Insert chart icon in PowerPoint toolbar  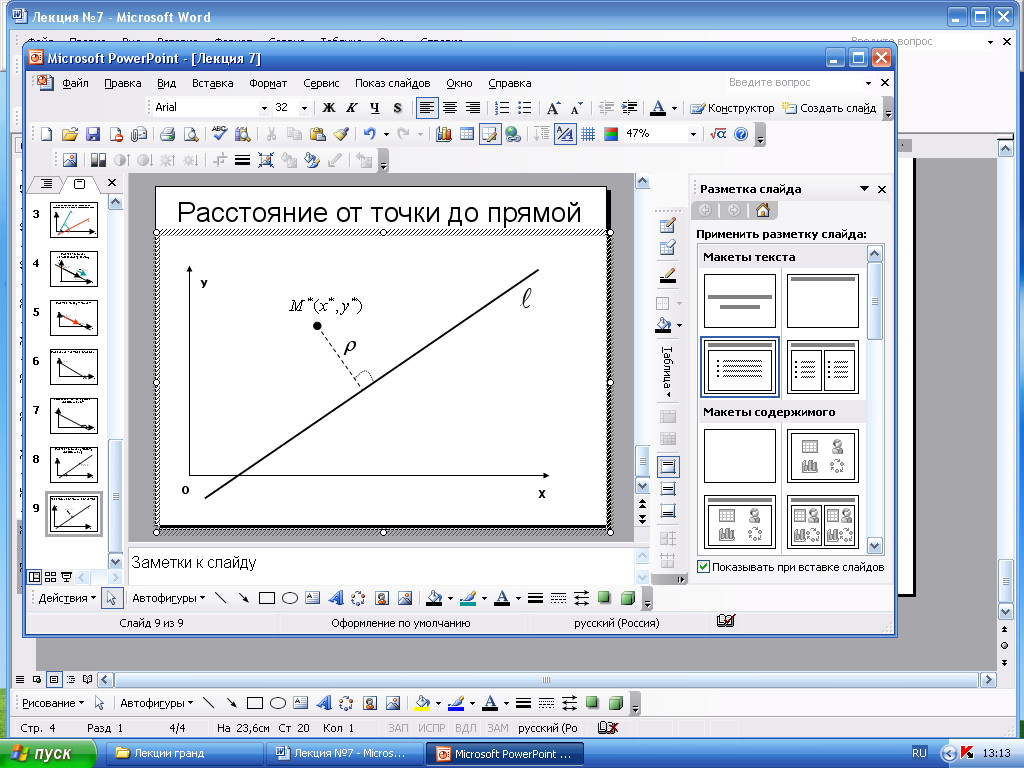(x=443, y=135)
